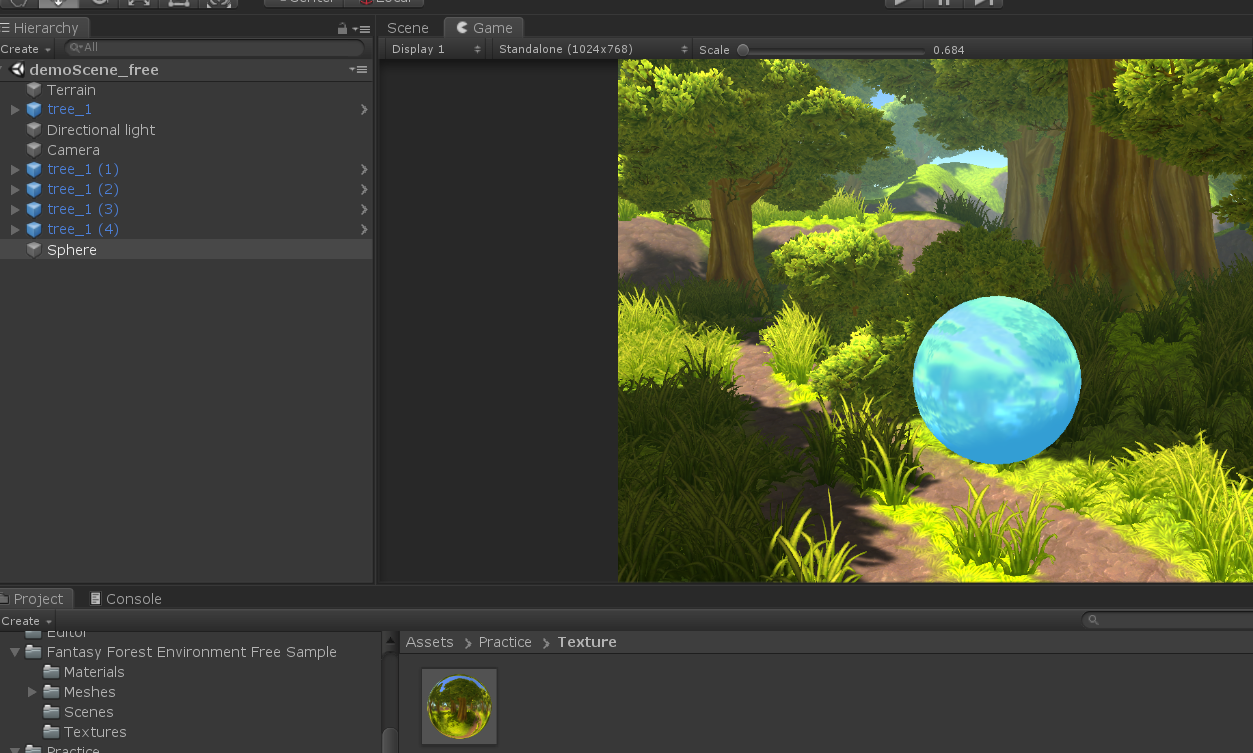1253x753 pixels.
Task: Select the tree_1 (3) object
Action: 186,209
